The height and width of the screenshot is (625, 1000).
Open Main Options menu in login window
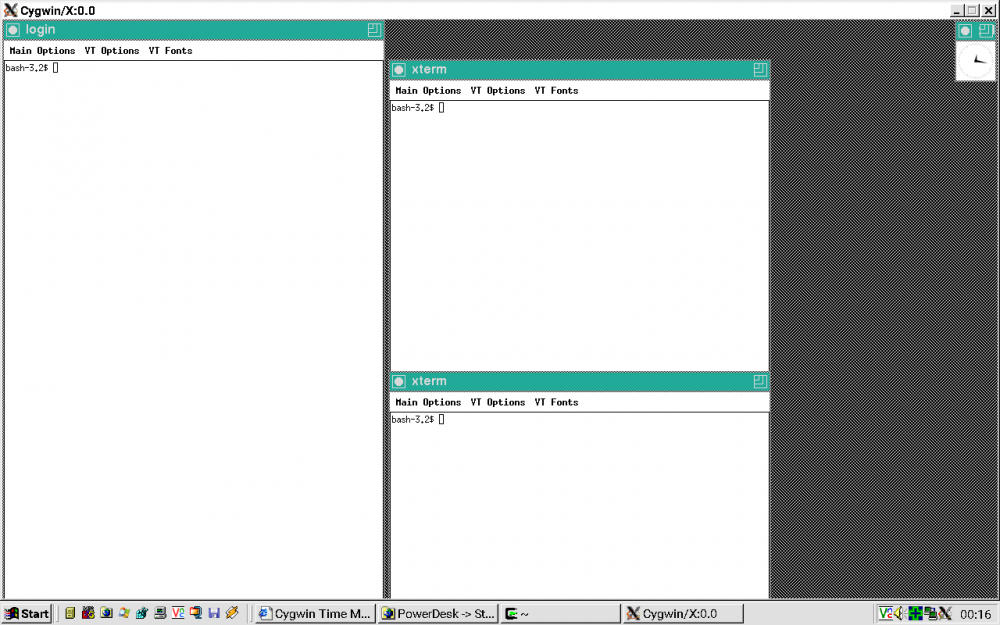coord(42,51)
